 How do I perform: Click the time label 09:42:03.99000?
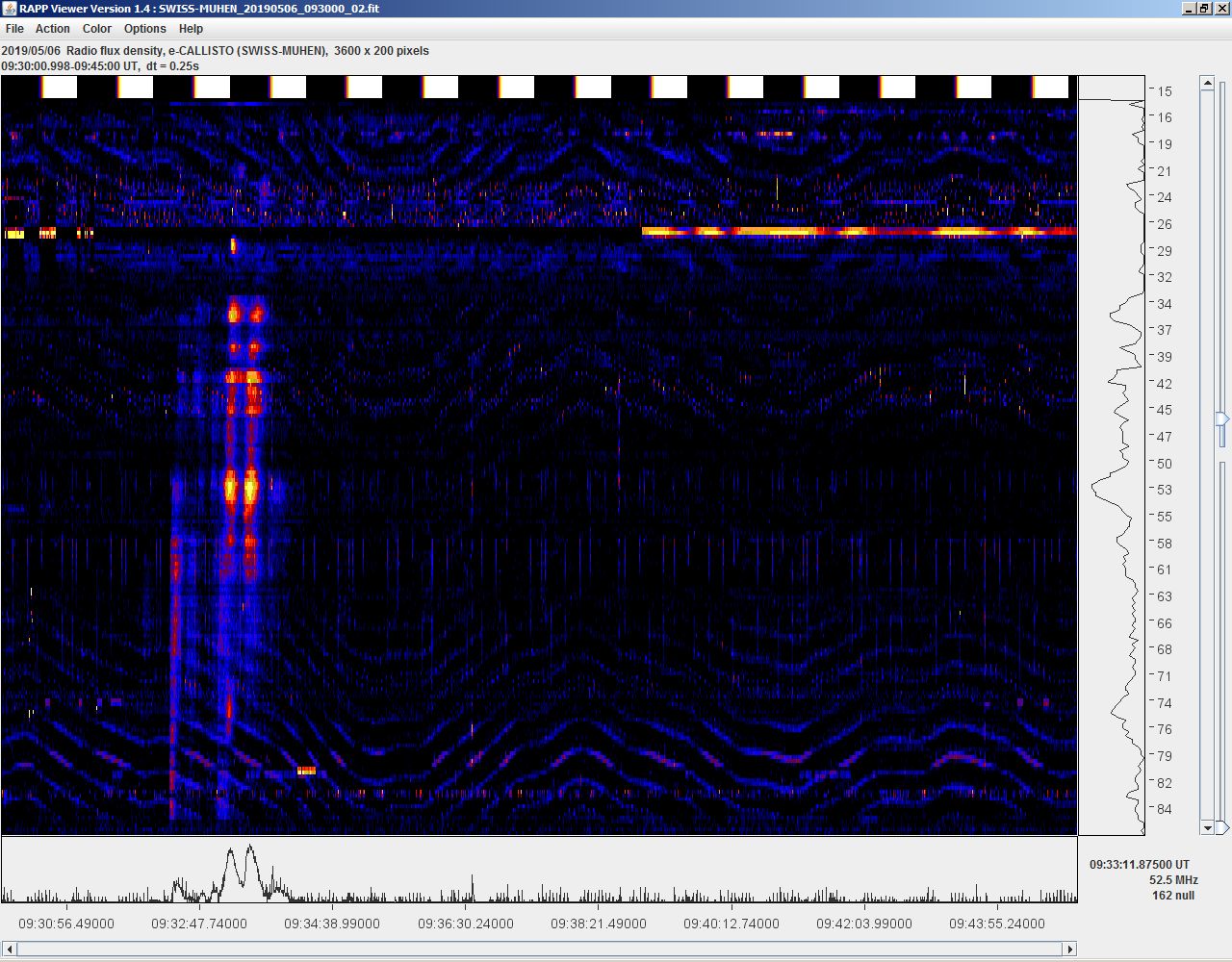pos(864,924)
